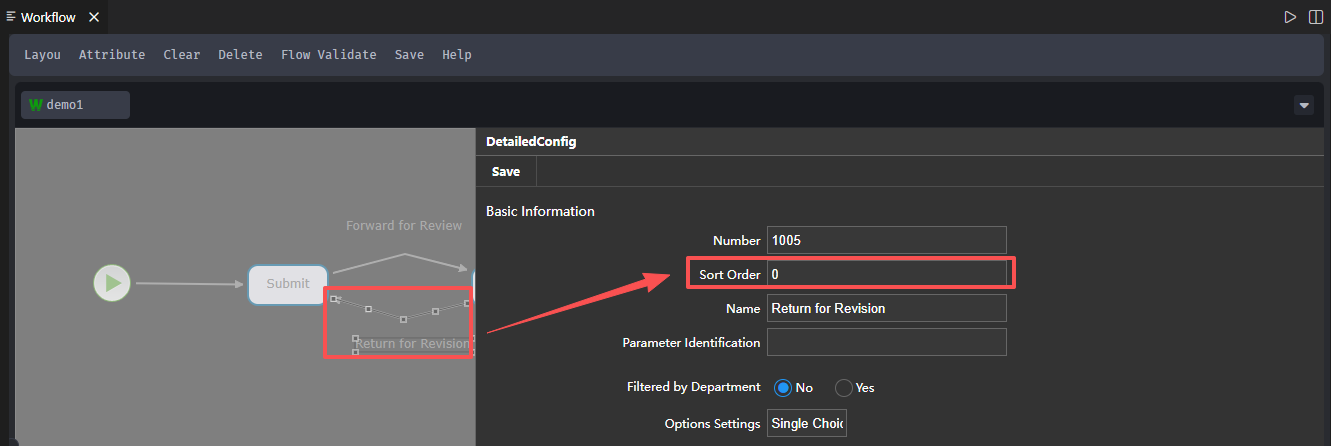Open the Options Settings Single Choice dropdown
Screen dimensions: 1331x446
807,424
